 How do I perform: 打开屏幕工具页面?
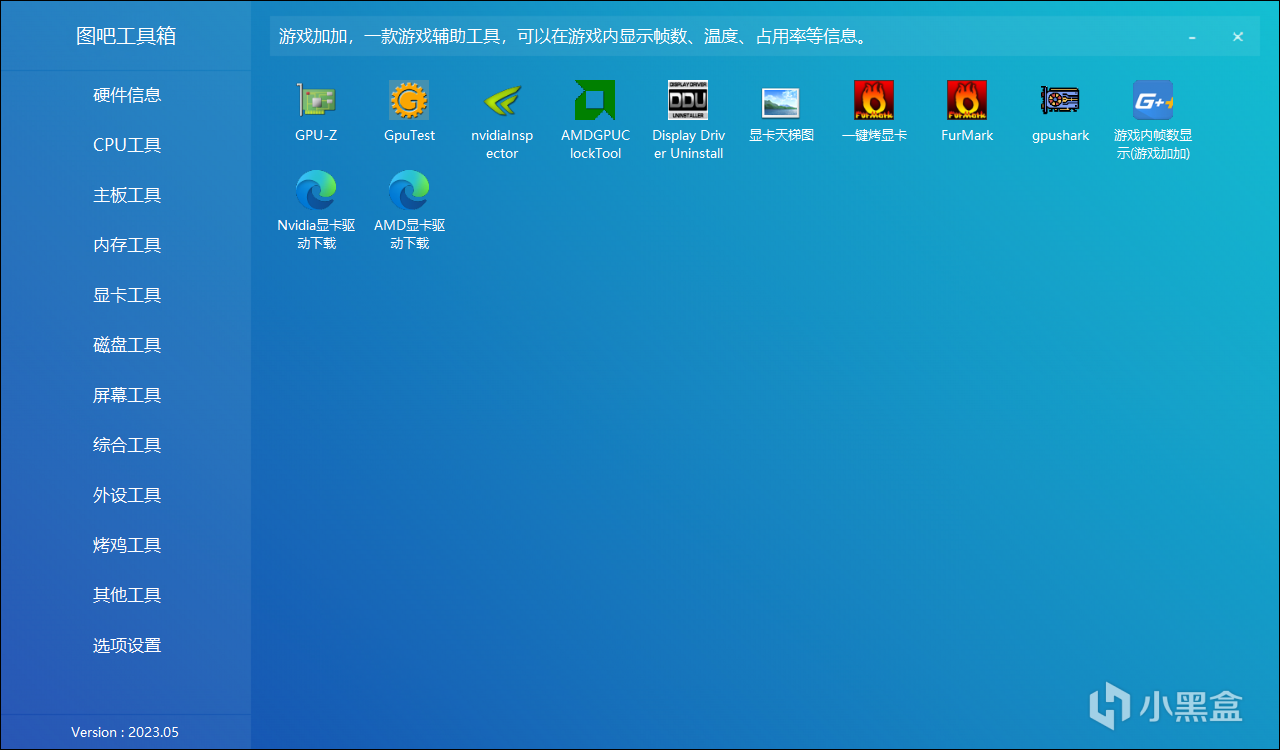(x=126, y=394)
